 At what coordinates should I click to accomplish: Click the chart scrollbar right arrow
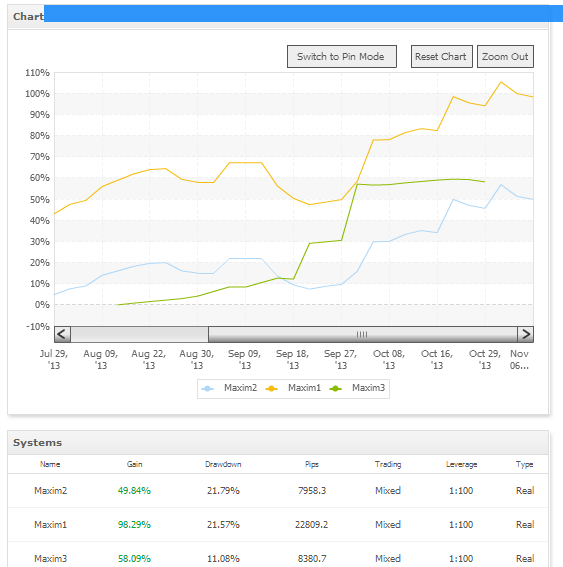tap(525, 334)
